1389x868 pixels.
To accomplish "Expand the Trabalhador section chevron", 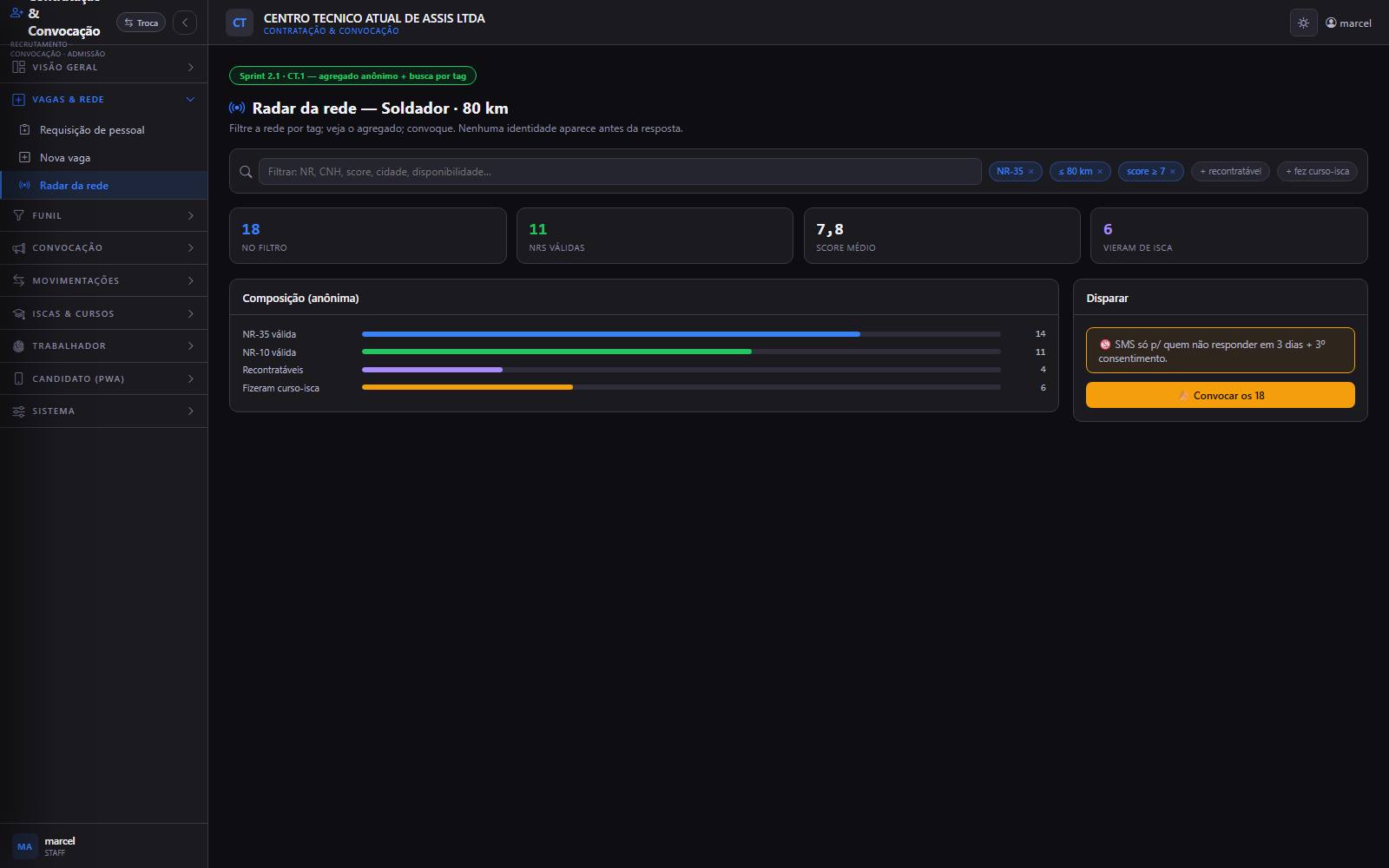I will pyautogui.click(x=191, y=345).
